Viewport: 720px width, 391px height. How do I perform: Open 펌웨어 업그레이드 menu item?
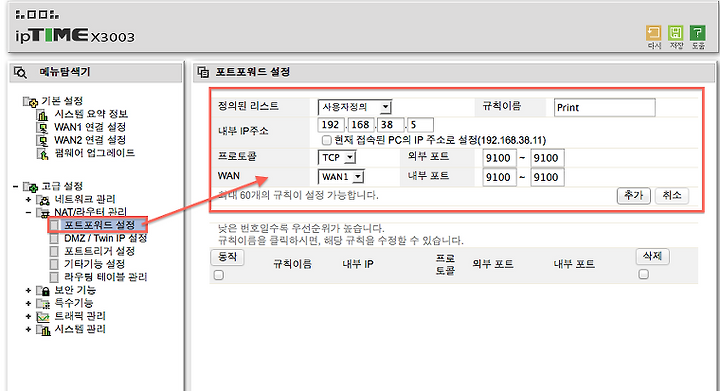click(x=95, y=153)
